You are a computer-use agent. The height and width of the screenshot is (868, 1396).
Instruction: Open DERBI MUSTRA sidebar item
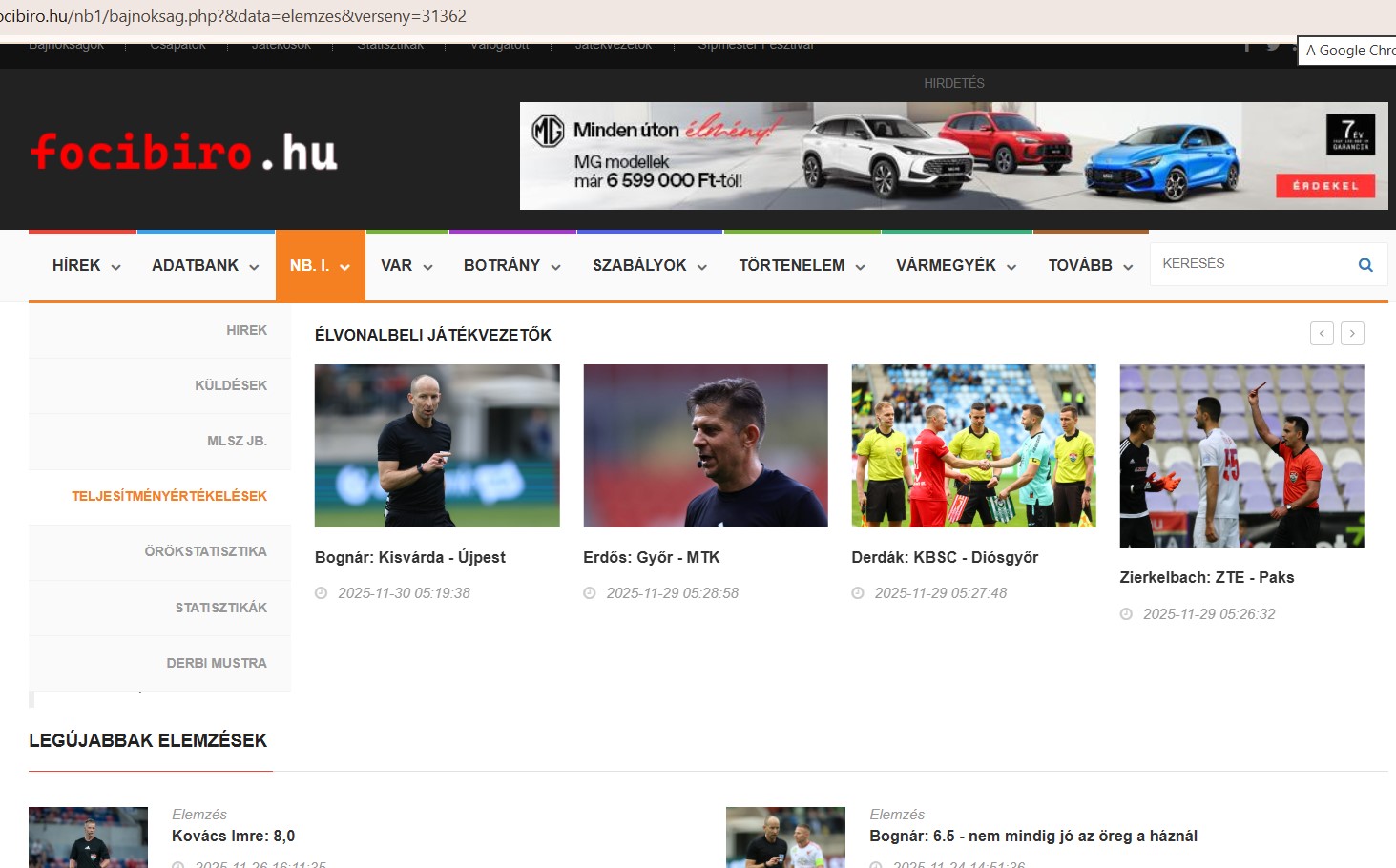click(217, 663)
